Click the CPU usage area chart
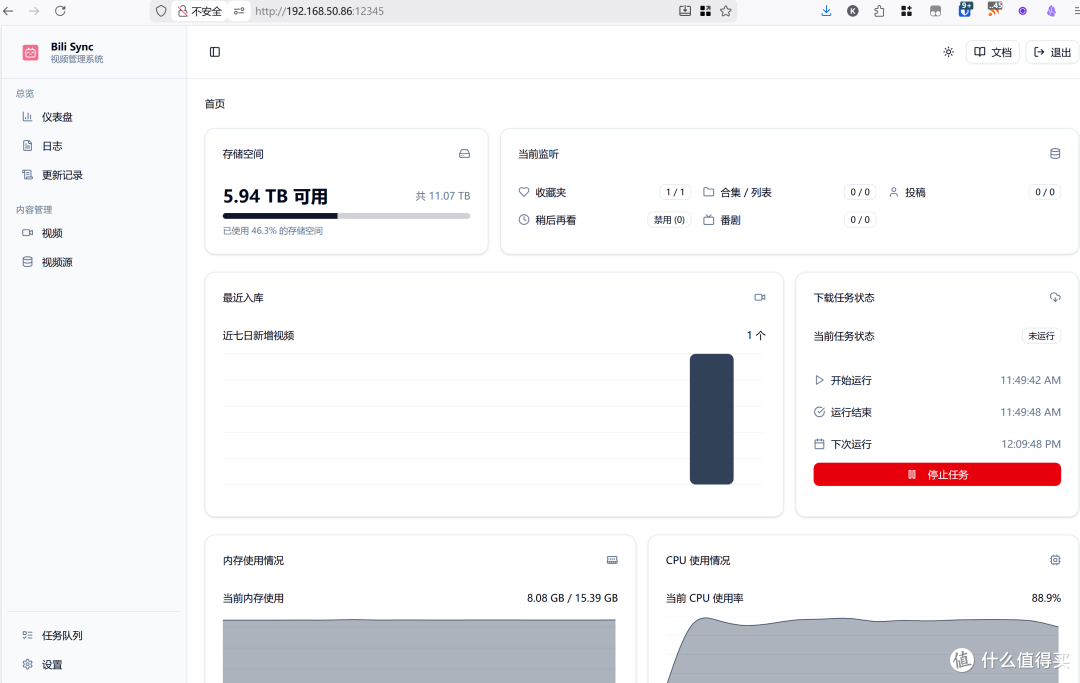Viewport: 1080px width, 683px height. tap(862, 651)
